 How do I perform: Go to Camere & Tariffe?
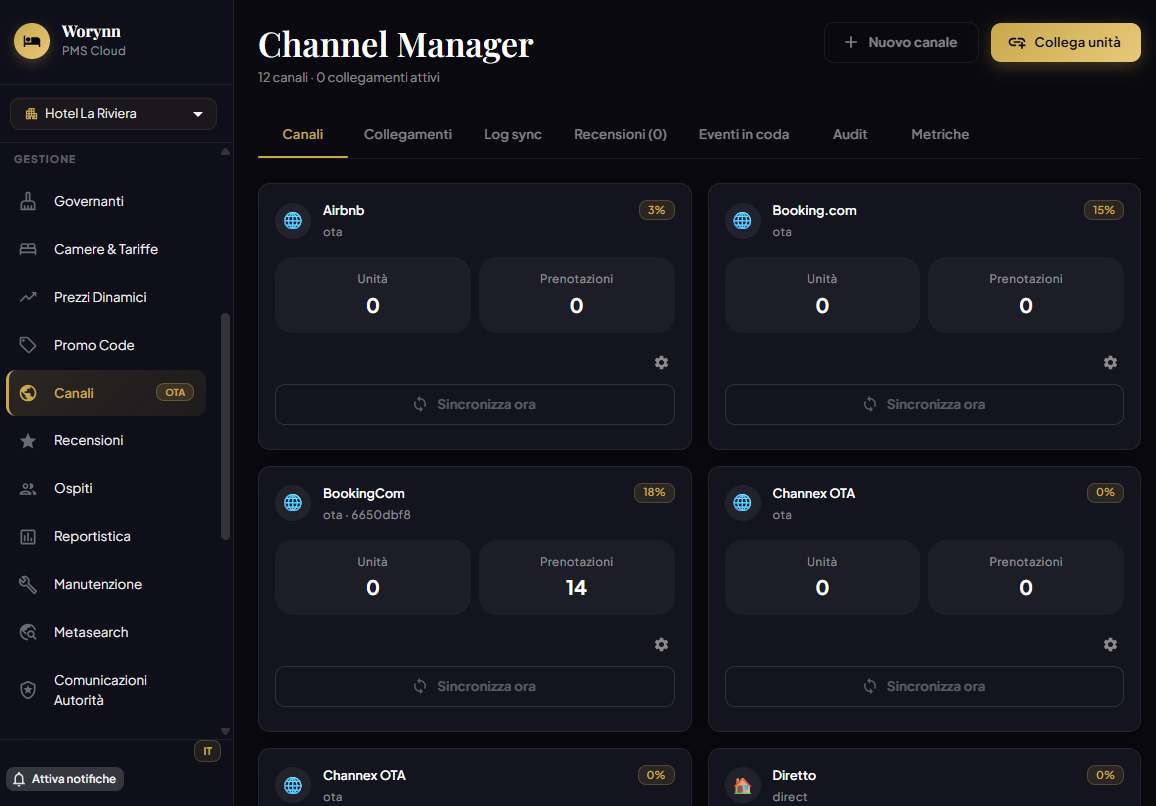tap(107, 249)
